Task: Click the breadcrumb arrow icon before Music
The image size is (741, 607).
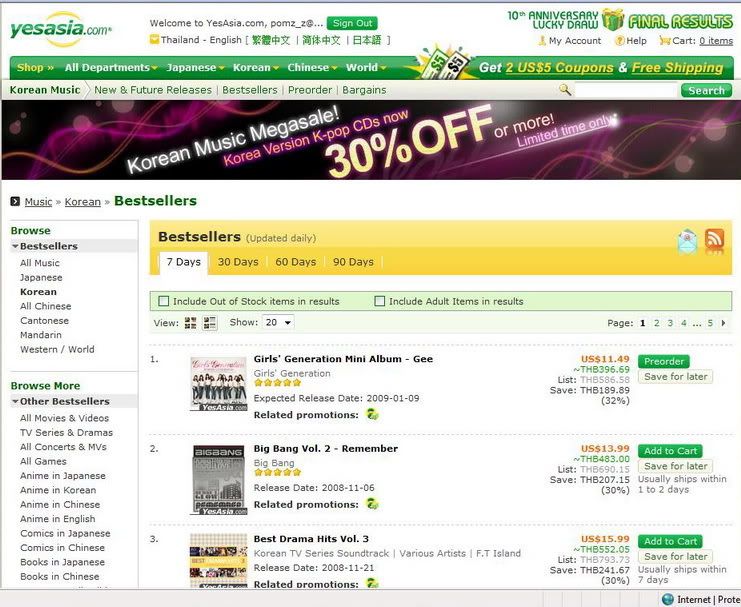Action: [15, 202]
